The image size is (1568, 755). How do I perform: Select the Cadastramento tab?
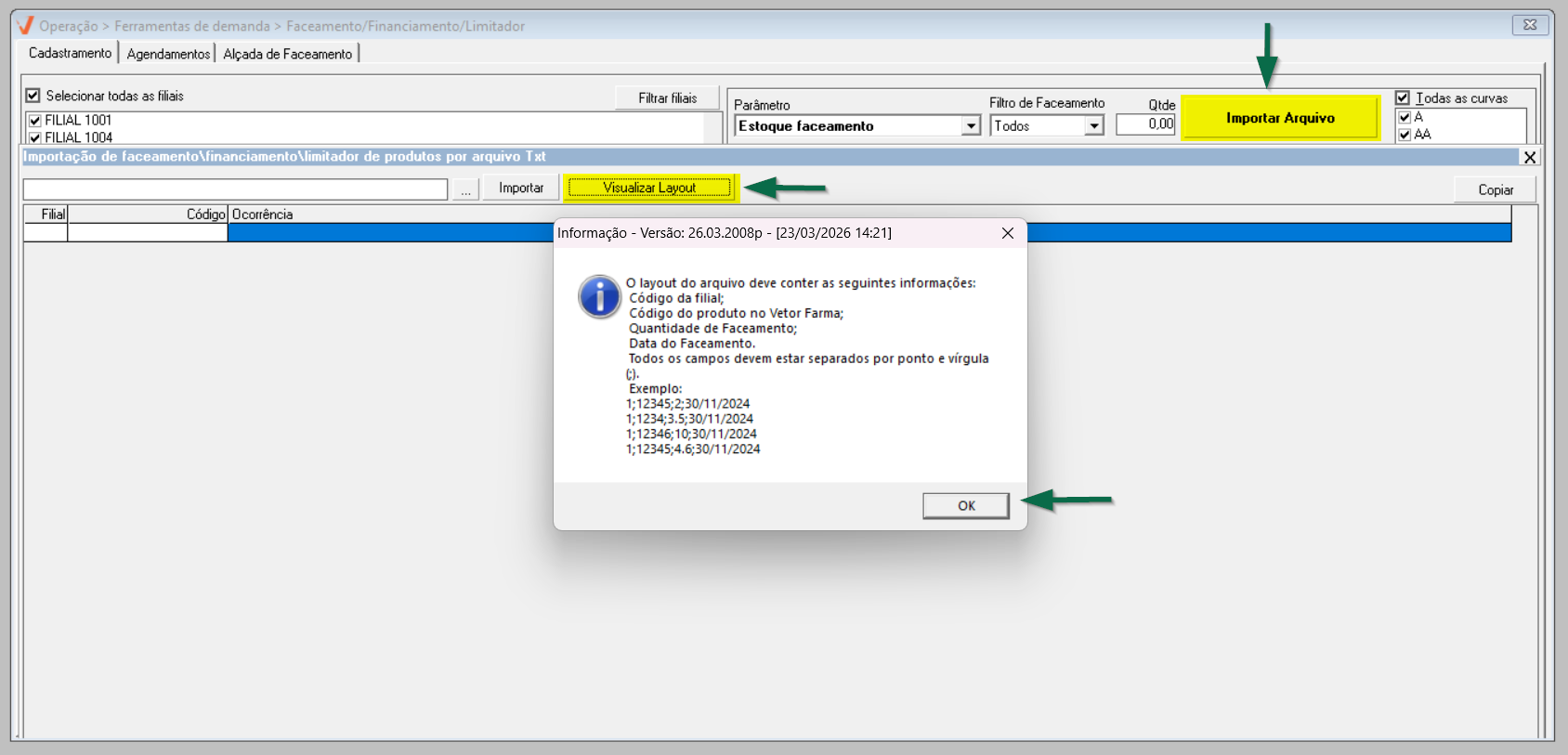pyautogui.click(x=70, y=53)
